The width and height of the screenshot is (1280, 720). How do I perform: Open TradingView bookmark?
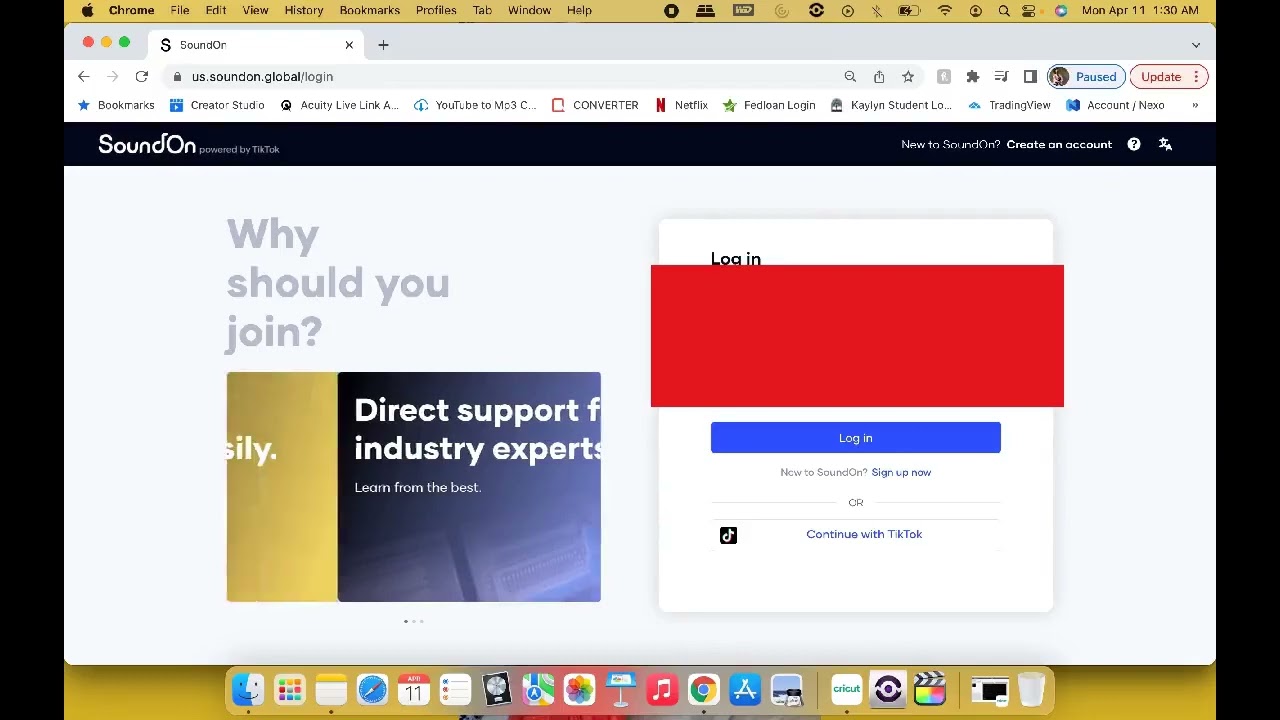[1009, 105]
